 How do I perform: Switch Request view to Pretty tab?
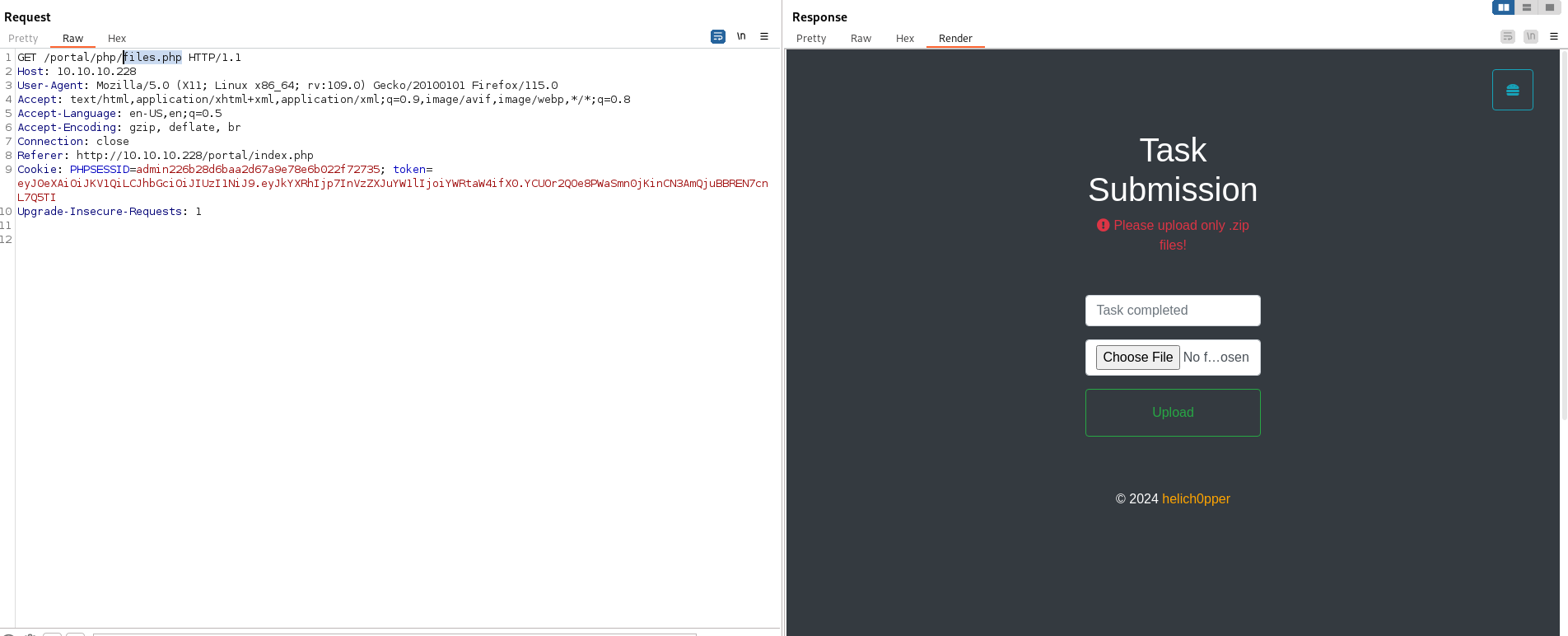(x=23, y=39)
